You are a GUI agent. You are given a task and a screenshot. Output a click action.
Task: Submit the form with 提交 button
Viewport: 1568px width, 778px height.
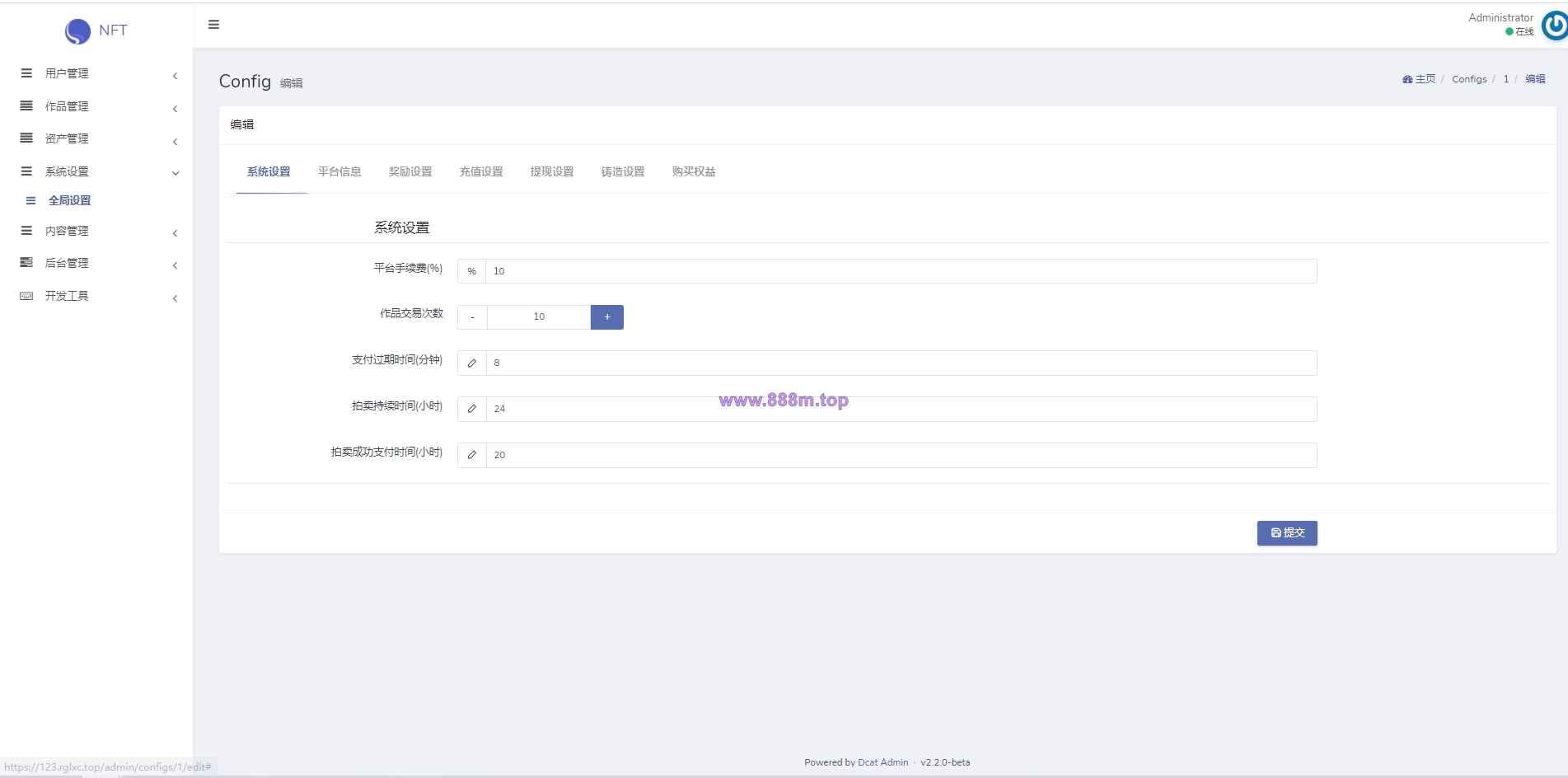point(1287,533)
